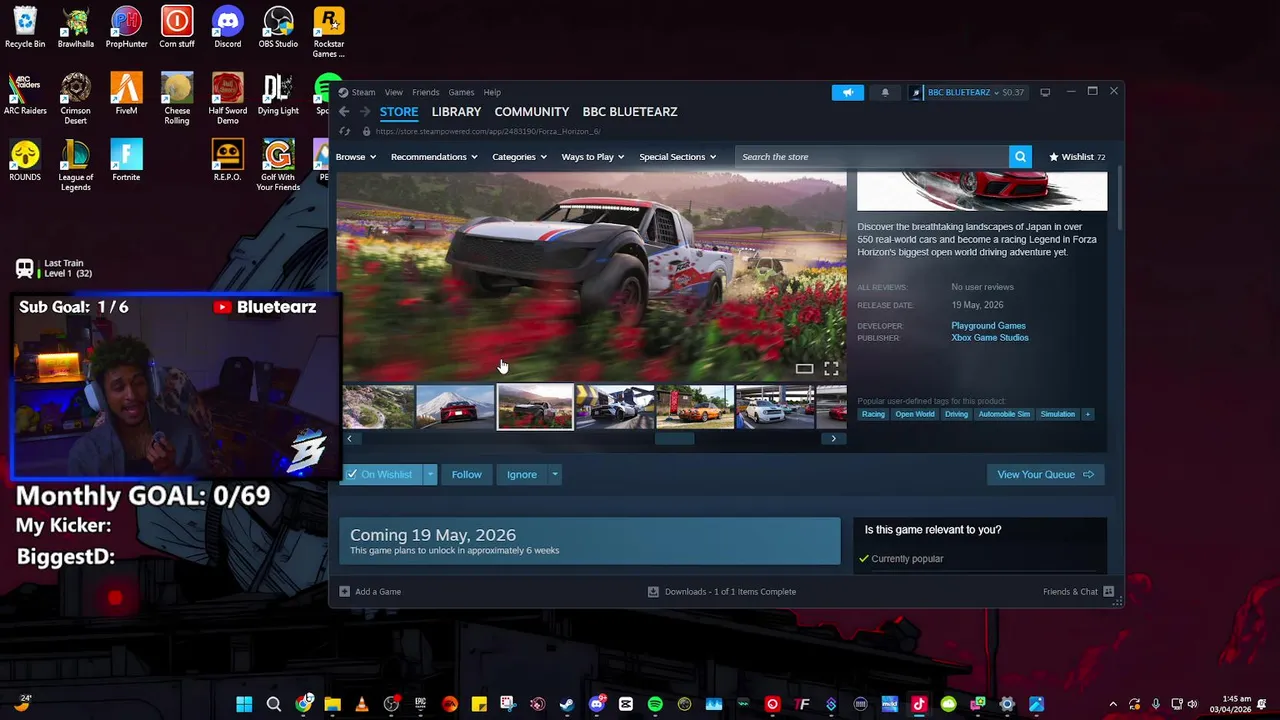Click the Open World tag
Viewport: 1280px width, 720px height.
point(914,414)
